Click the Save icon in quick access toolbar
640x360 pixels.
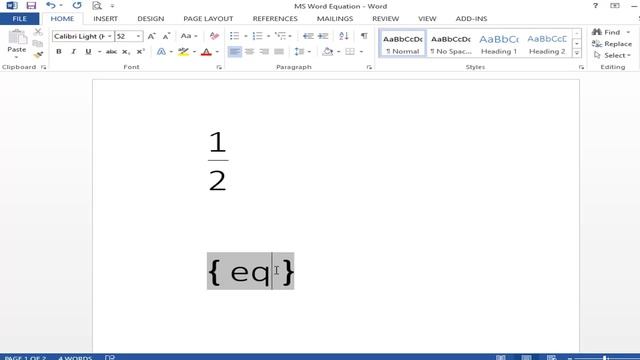click(x=31, y=6)
